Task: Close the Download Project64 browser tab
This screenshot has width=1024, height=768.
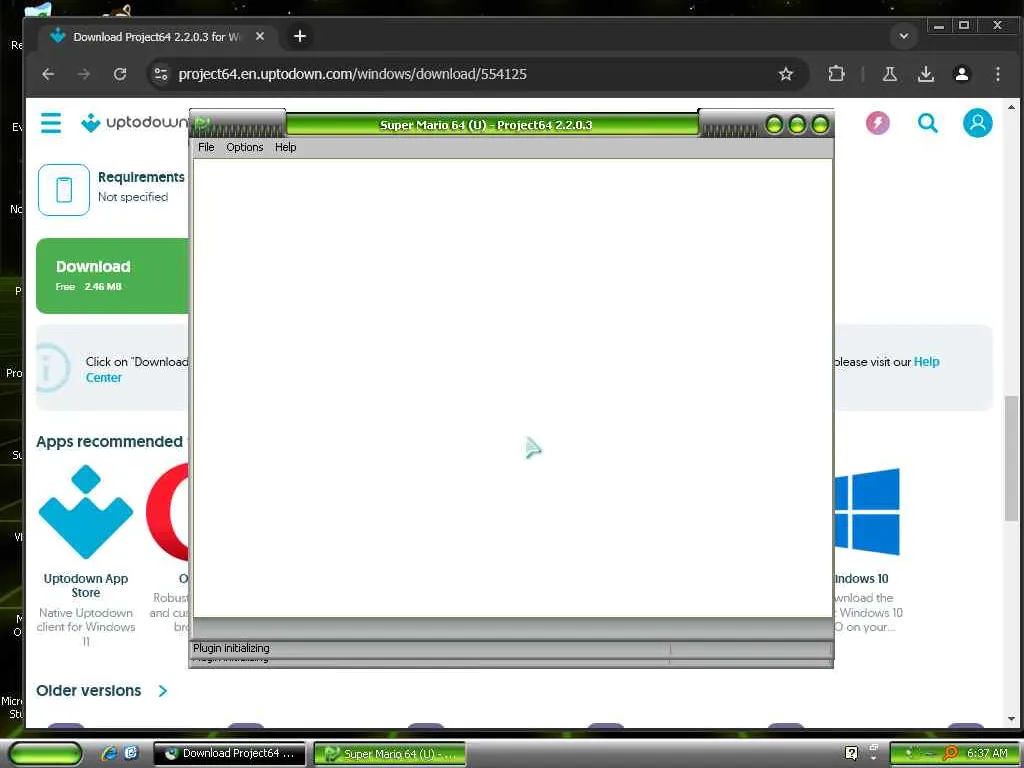Action: (260, 37)
